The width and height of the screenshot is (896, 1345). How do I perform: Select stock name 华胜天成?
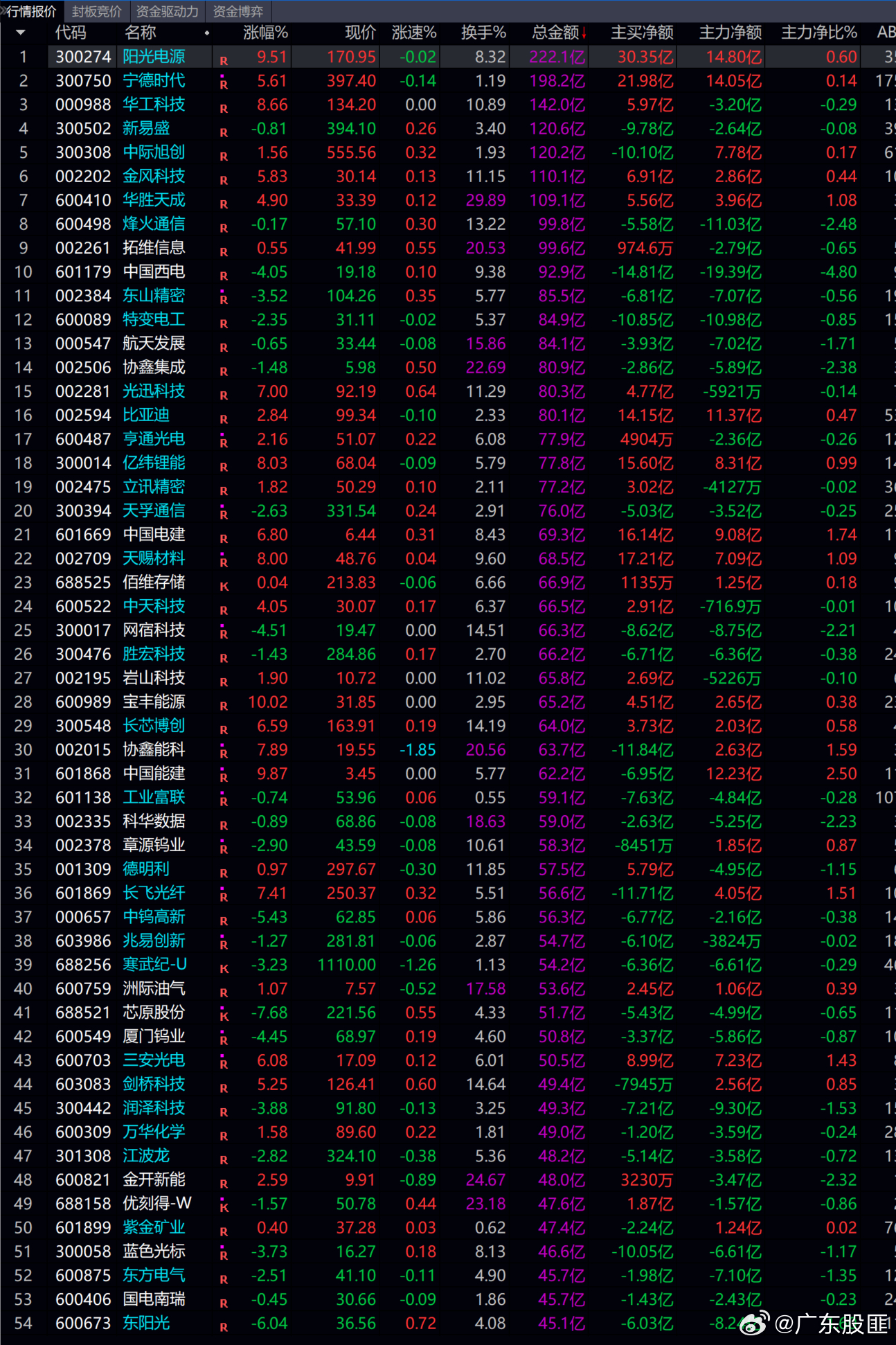click(x=154, y=200)
